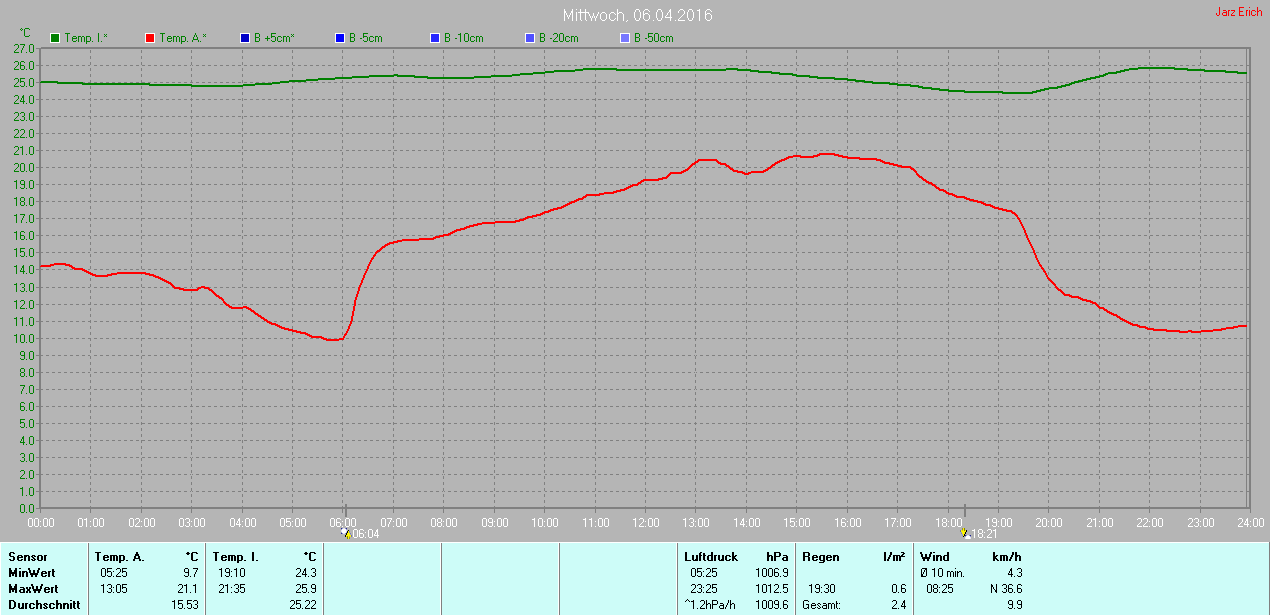1270x615 pixels.
Task: Click the Temp. A. column header
Action: pyautogui.click(x=120, y=557)
